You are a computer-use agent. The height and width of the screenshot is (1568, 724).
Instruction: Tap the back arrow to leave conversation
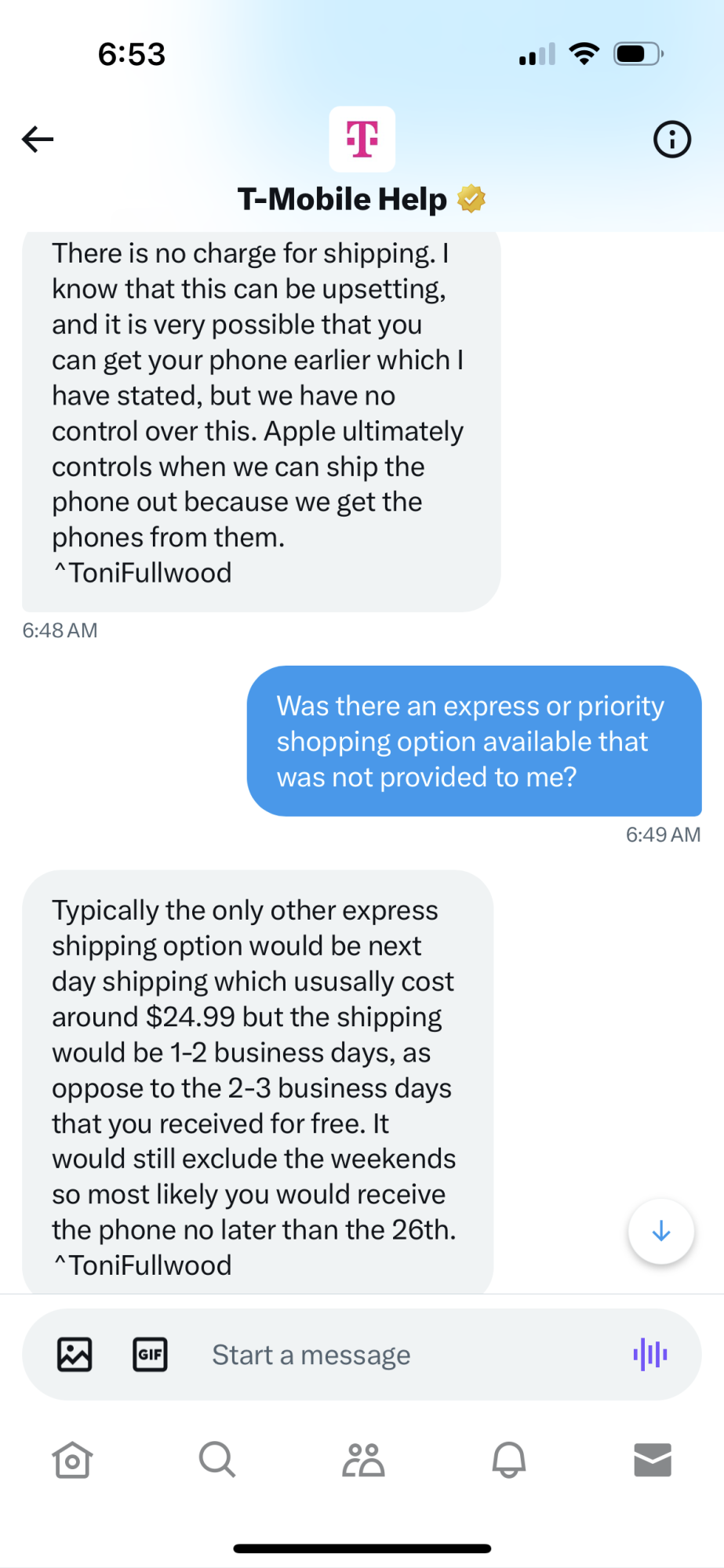[38, 140]
